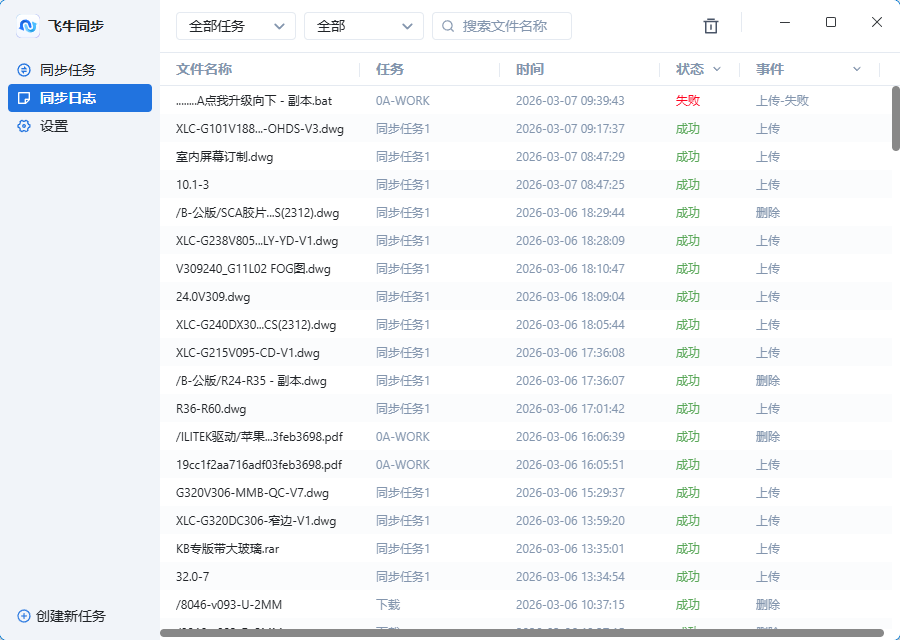
Task: Click the gear icon beside 设置
Action: (x=24, y=126)
